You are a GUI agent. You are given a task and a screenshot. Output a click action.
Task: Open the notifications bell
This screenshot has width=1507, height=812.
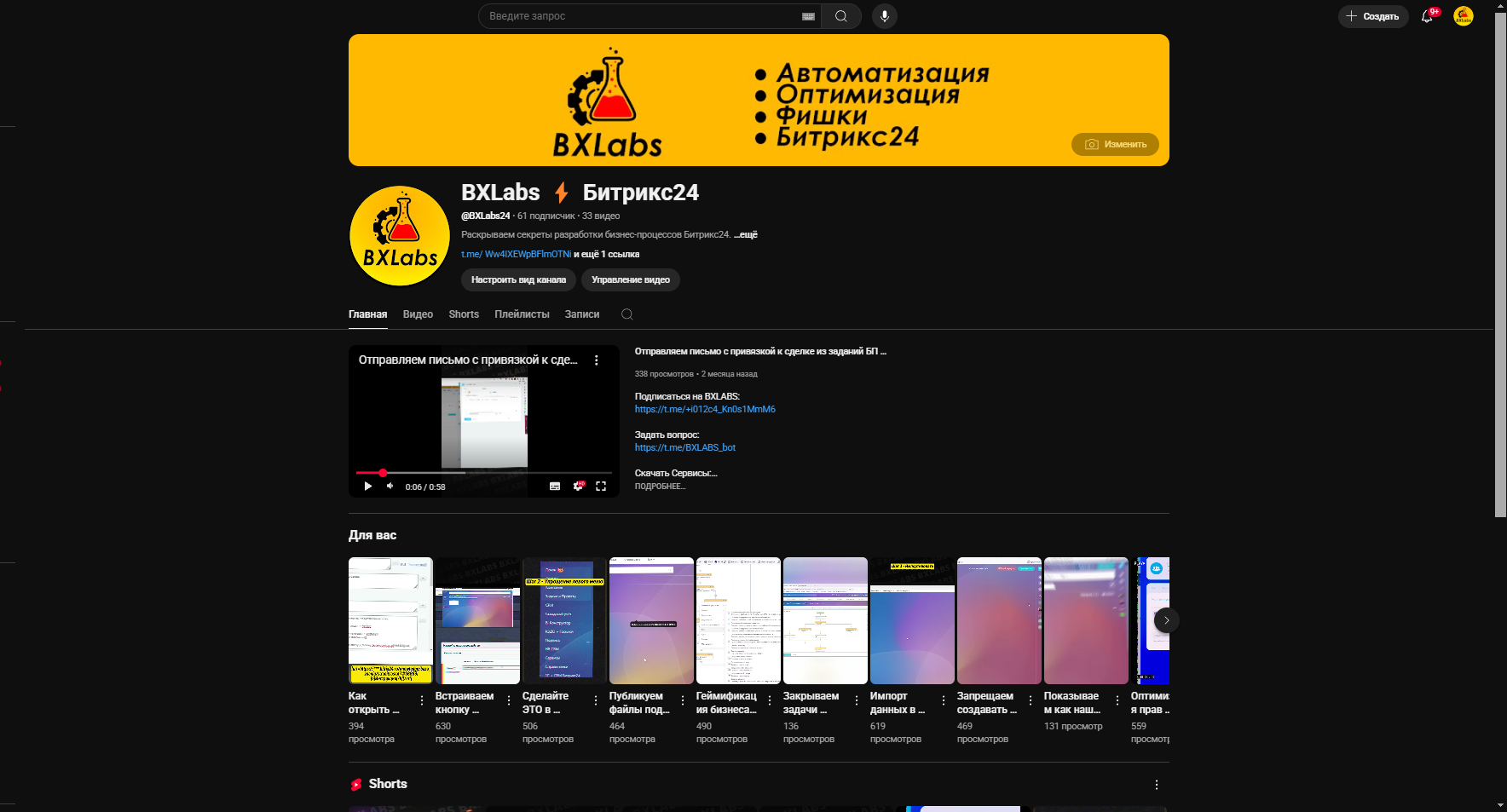[x=1428, y=16]
